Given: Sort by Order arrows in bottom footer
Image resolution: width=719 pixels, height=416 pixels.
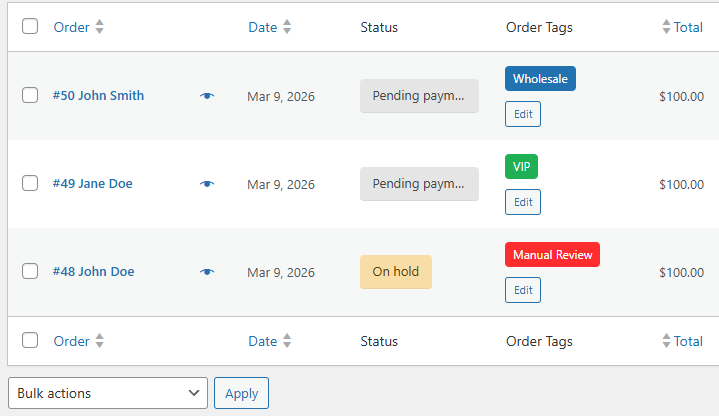Looking at the screenshot, I should pyautogui.click(x=100, y=341).
